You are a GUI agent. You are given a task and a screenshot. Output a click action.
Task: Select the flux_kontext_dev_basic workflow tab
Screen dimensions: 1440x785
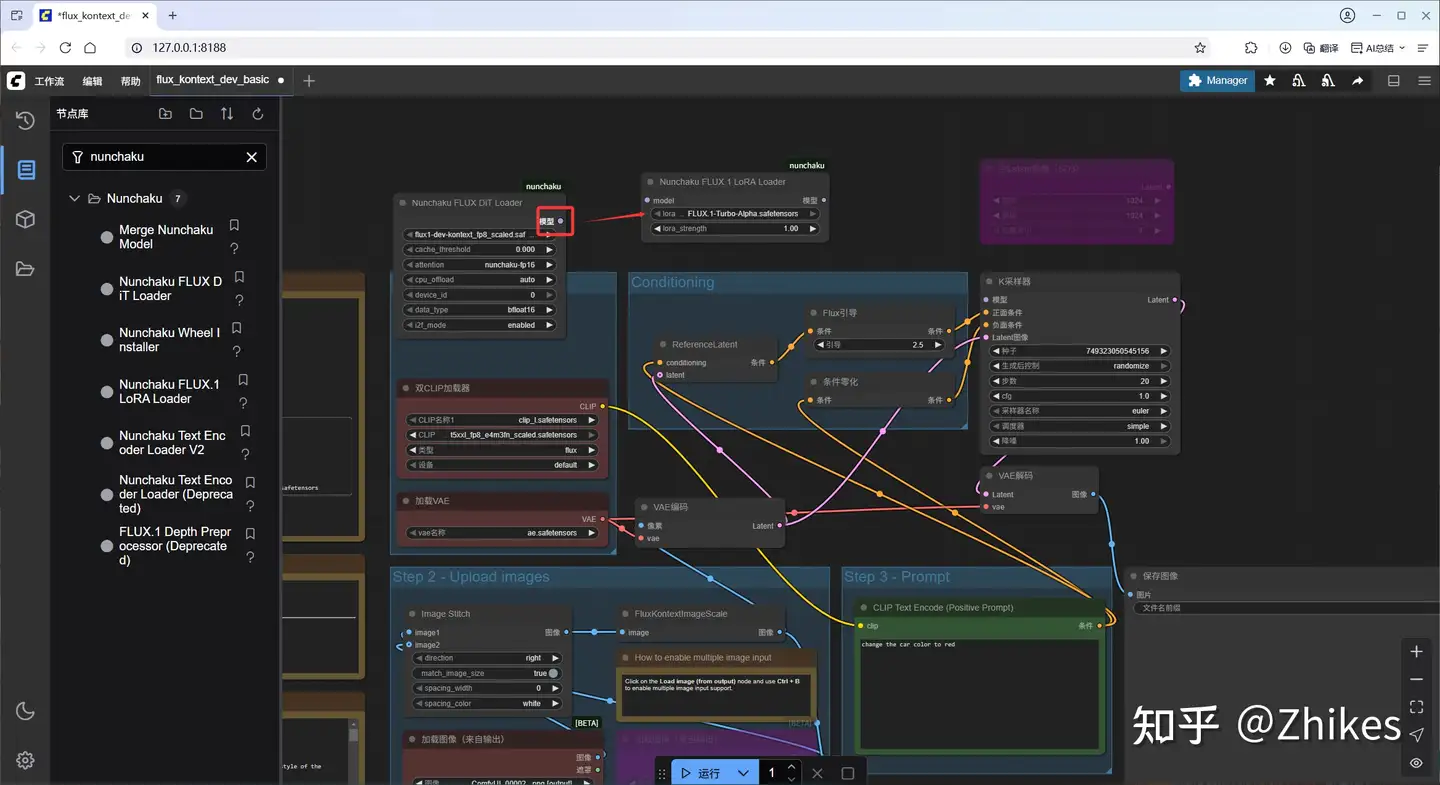[213, 80]
